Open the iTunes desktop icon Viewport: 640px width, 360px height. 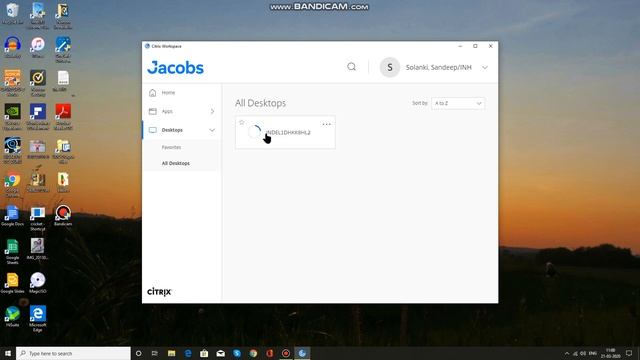click(38, 47)
